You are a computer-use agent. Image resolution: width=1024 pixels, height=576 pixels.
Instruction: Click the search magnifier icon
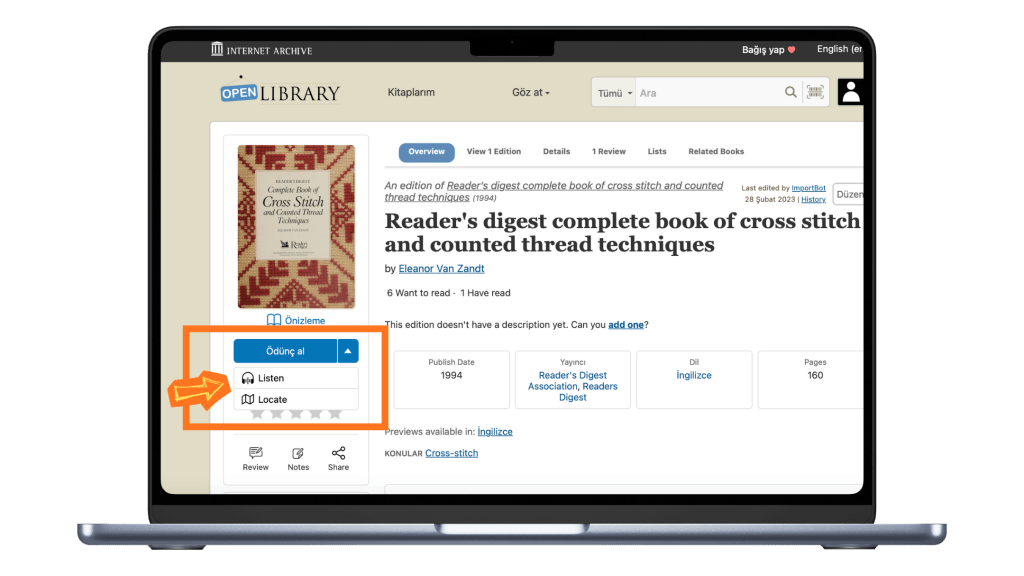point(790,92)
